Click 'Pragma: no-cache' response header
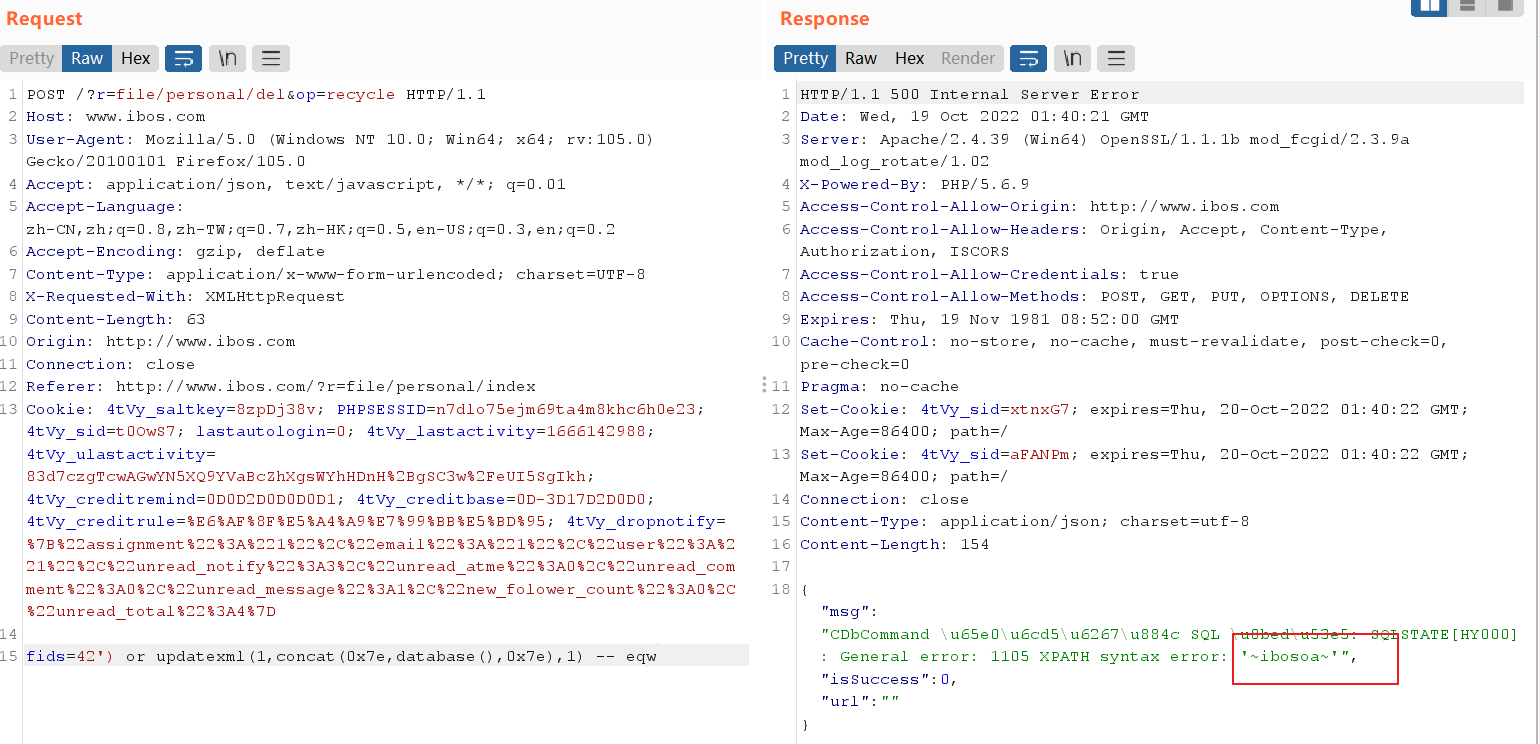The width and height of the screenshot is (1540, 744). point(879,387)
